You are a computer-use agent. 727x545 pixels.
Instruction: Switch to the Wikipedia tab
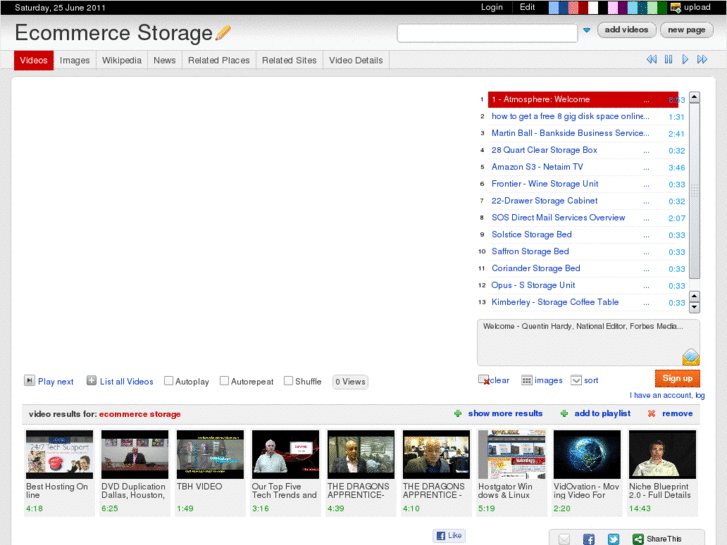[121, 60]
